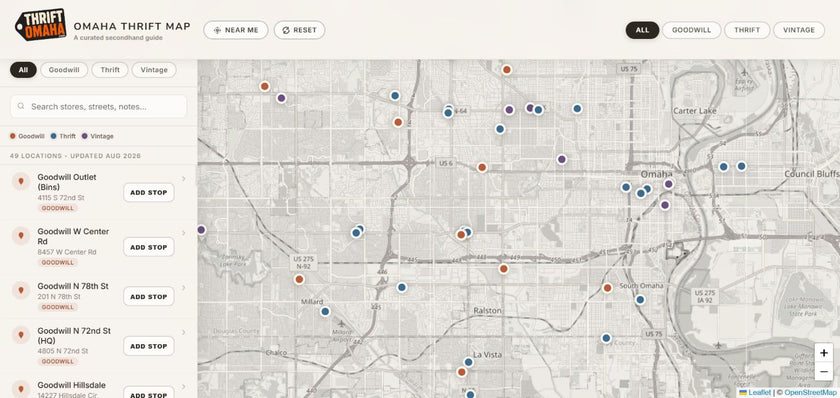Add Goodwill N 78th St as stop
This screenshot has height=398, width=840.
[149, 296]
